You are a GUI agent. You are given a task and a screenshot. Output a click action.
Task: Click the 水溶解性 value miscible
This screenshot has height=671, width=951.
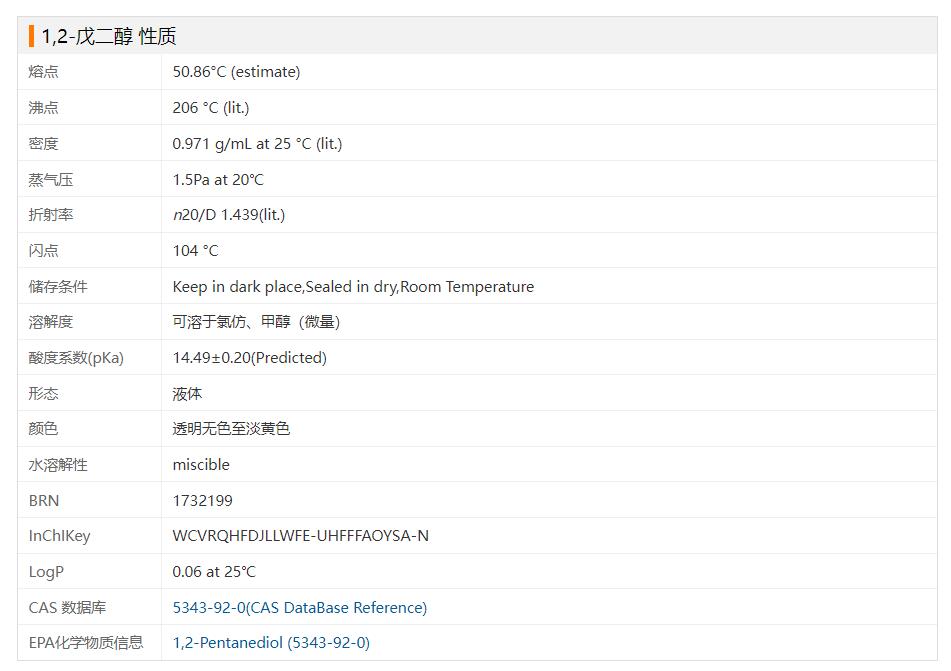point(201,465)
